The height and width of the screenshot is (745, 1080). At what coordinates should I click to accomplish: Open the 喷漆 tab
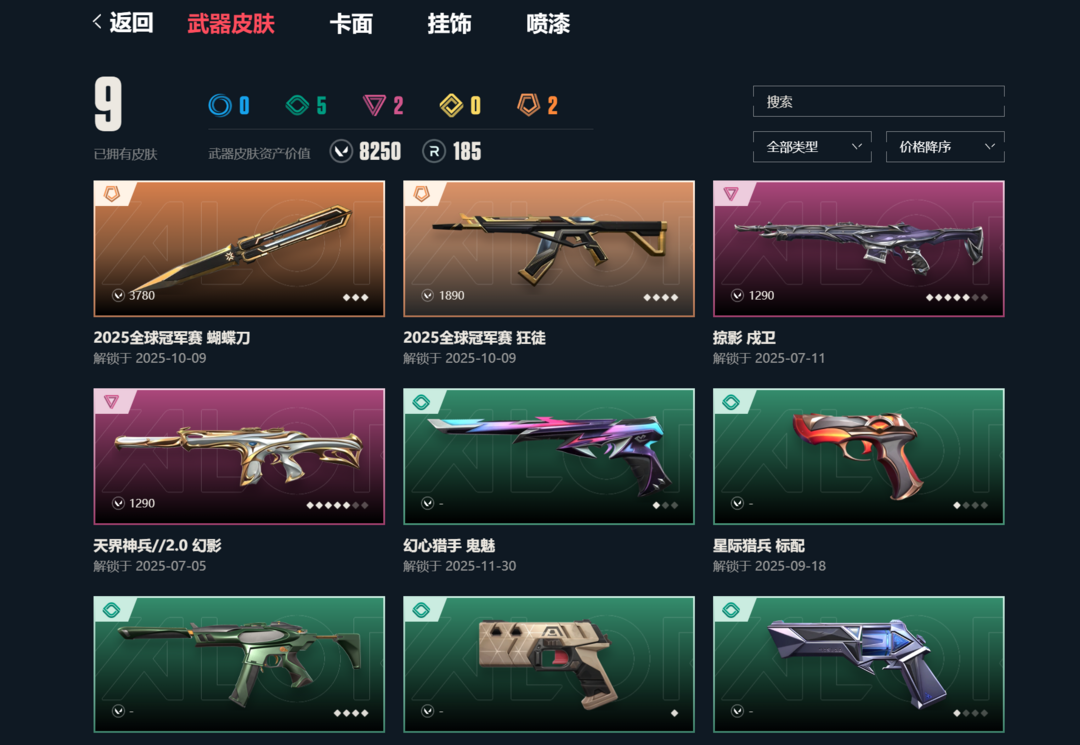(x=548, y=24)
